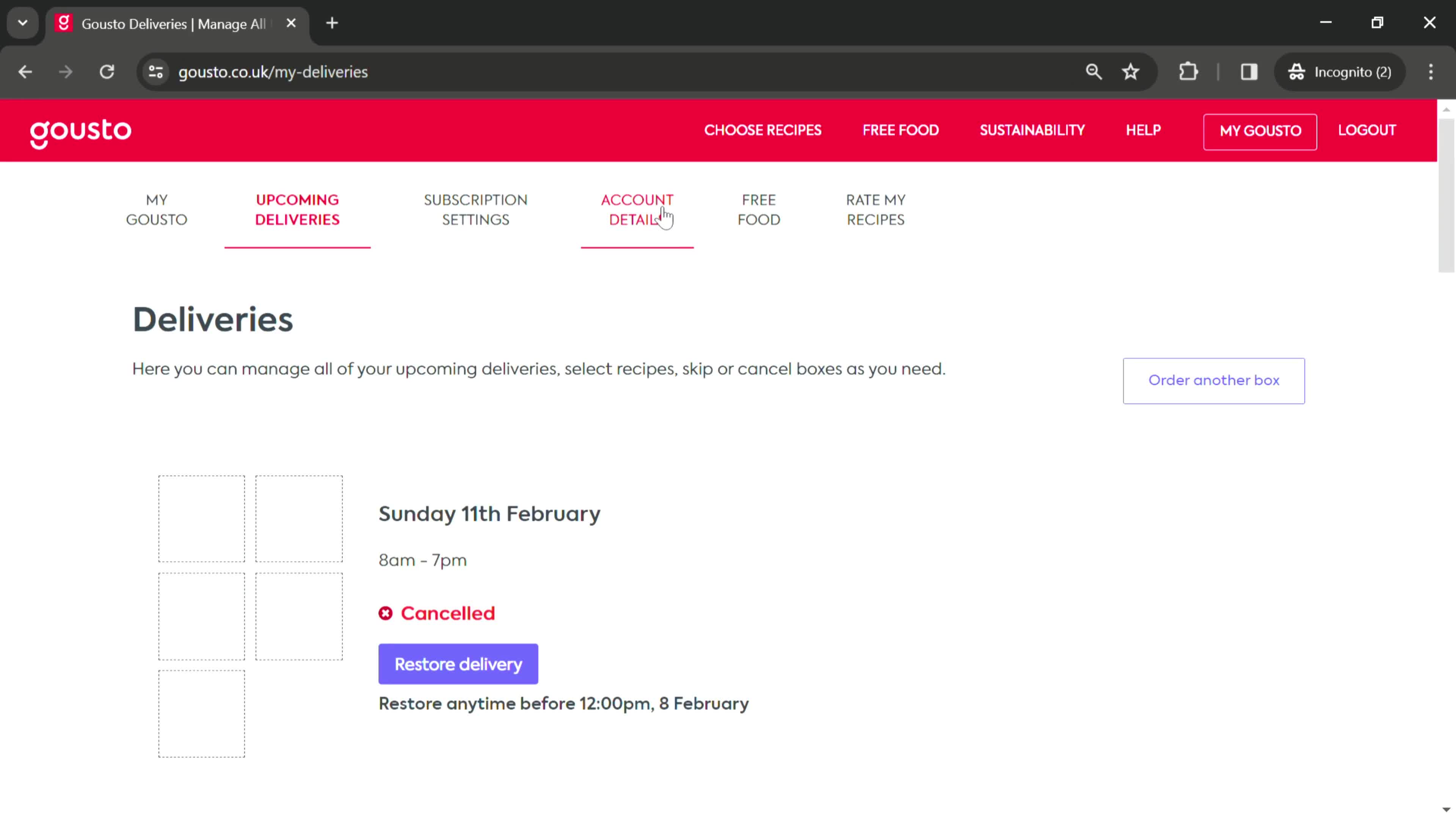The width and height of the screenshot is (1456, 819).
Task: Click the browser search icon
Action: [1093, 71]
